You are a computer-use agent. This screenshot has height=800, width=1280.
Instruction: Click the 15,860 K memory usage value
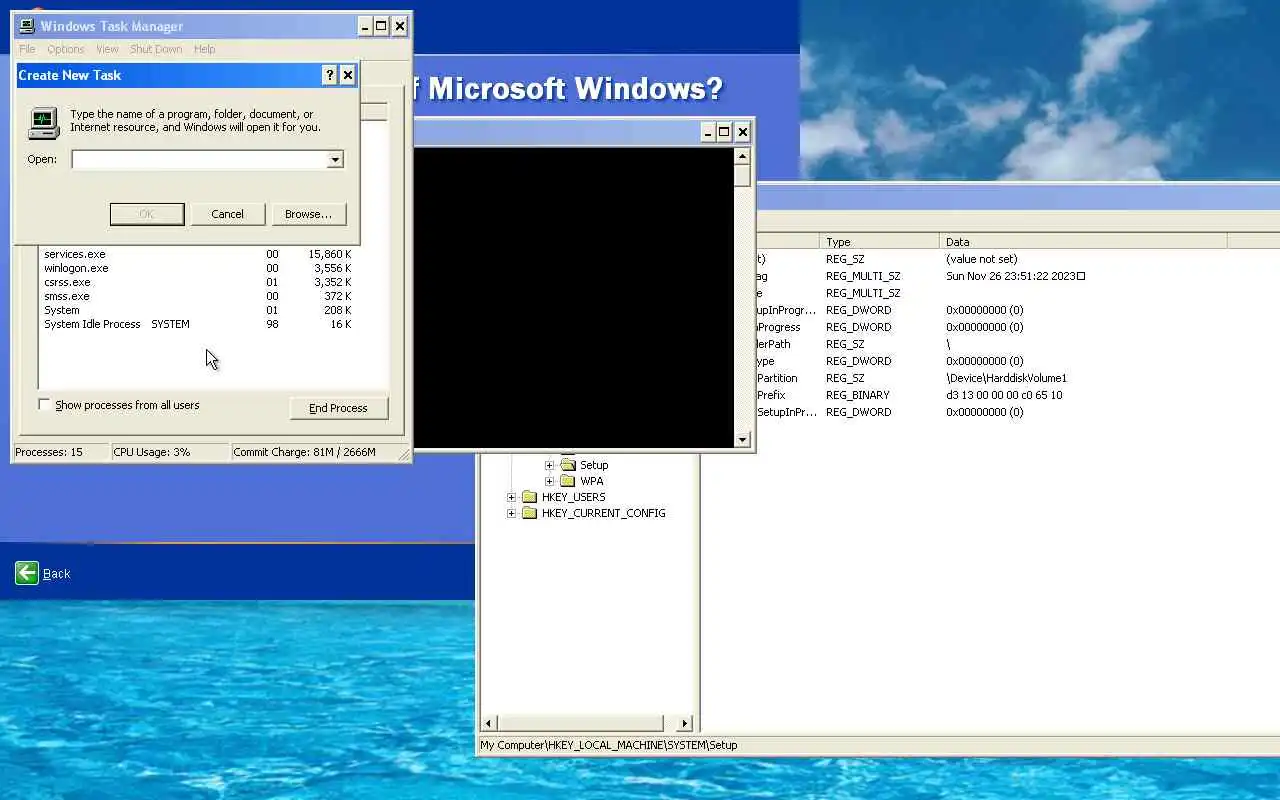coord(330,254)
